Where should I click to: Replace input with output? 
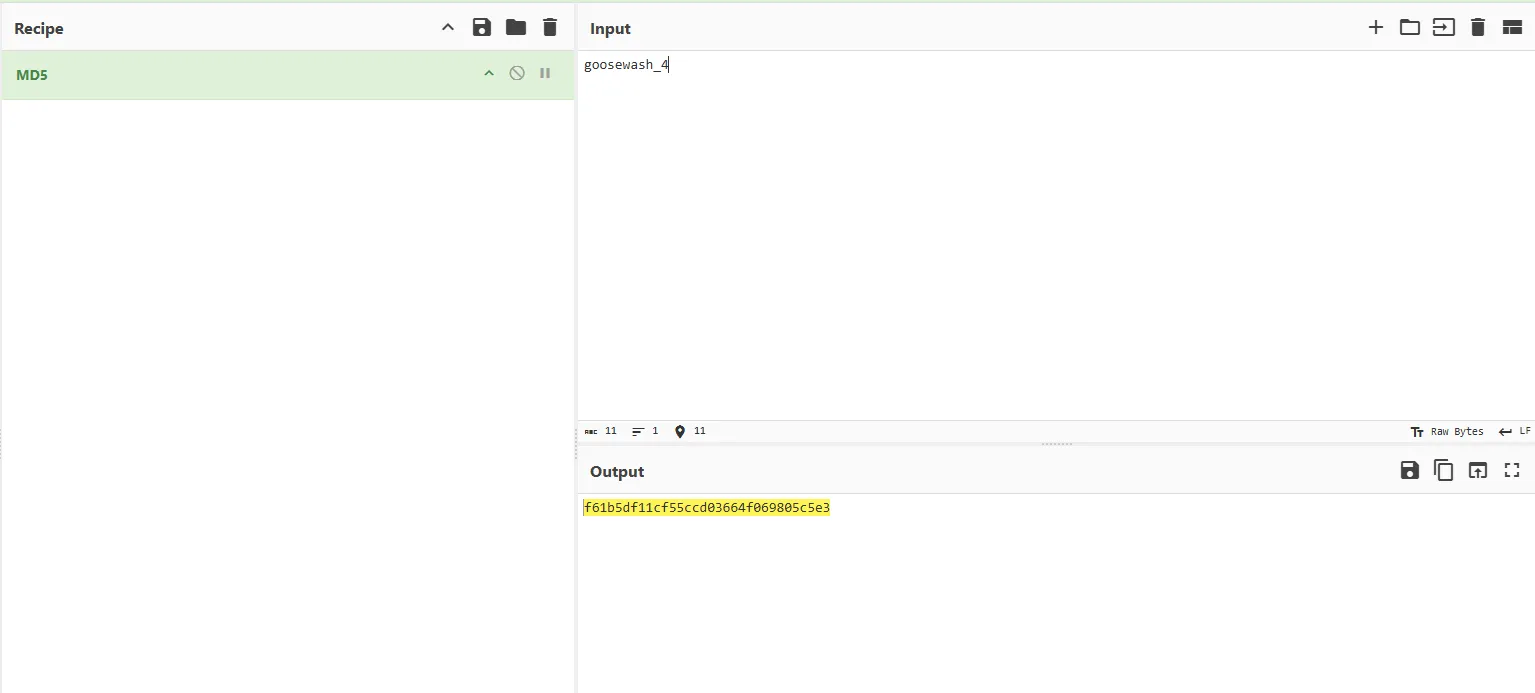(1478, 471)
